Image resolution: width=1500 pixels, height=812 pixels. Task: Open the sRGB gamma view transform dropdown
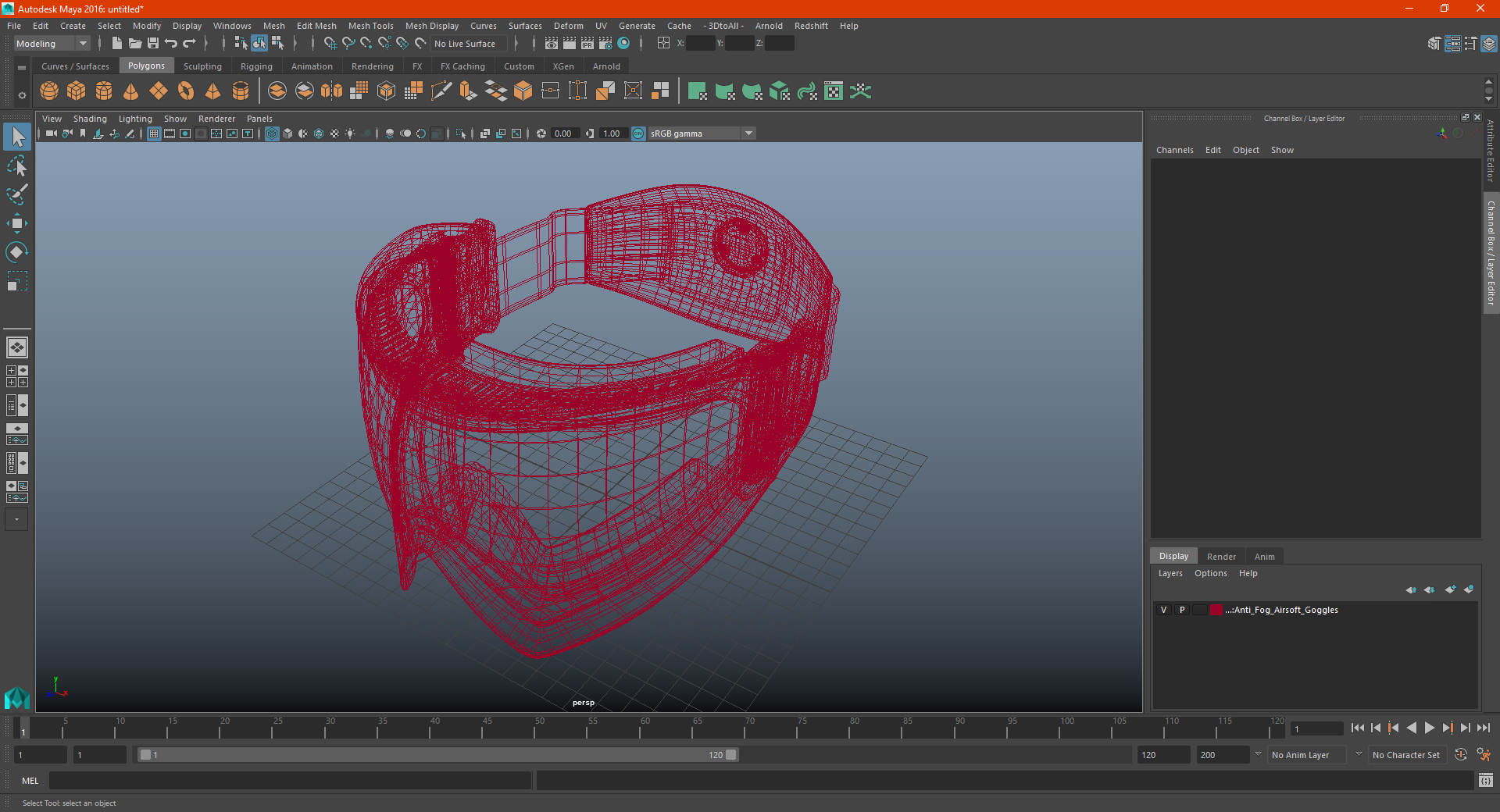point(702,134)
